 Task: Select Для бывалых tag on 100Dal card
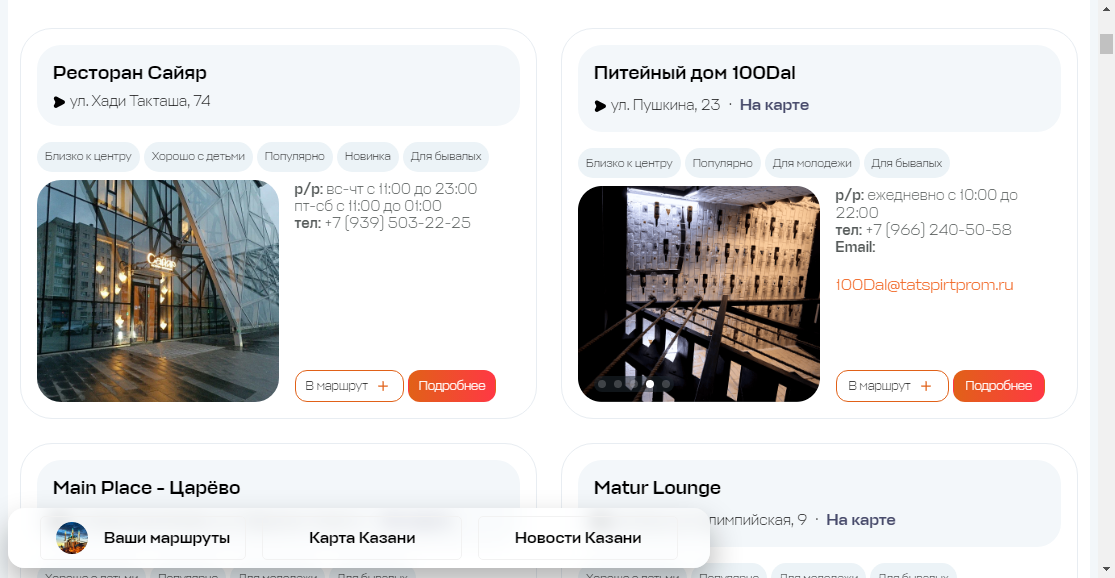click(x=907, y=164)
